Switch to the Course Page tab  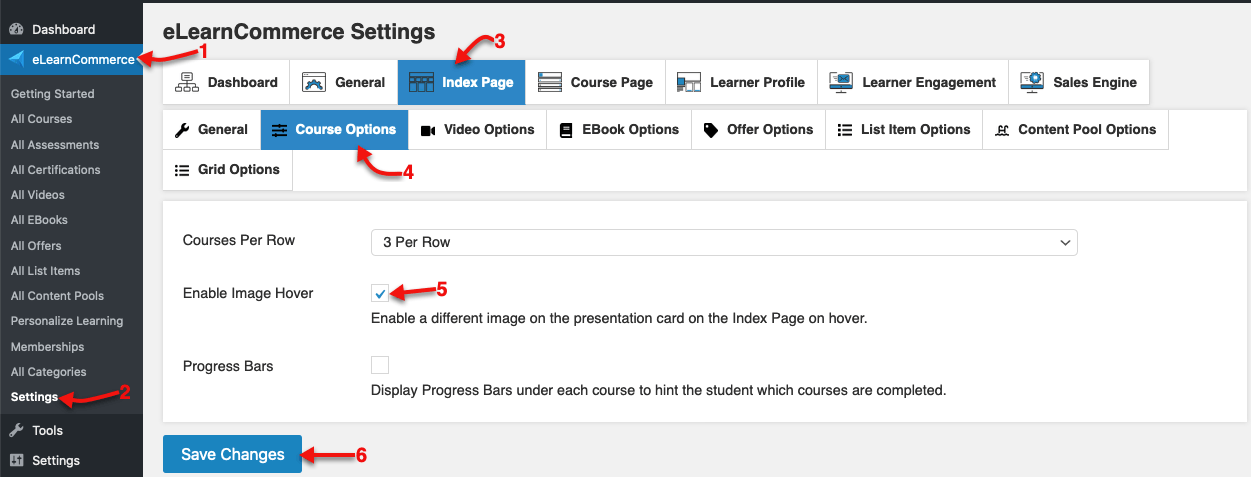(594, 82)
